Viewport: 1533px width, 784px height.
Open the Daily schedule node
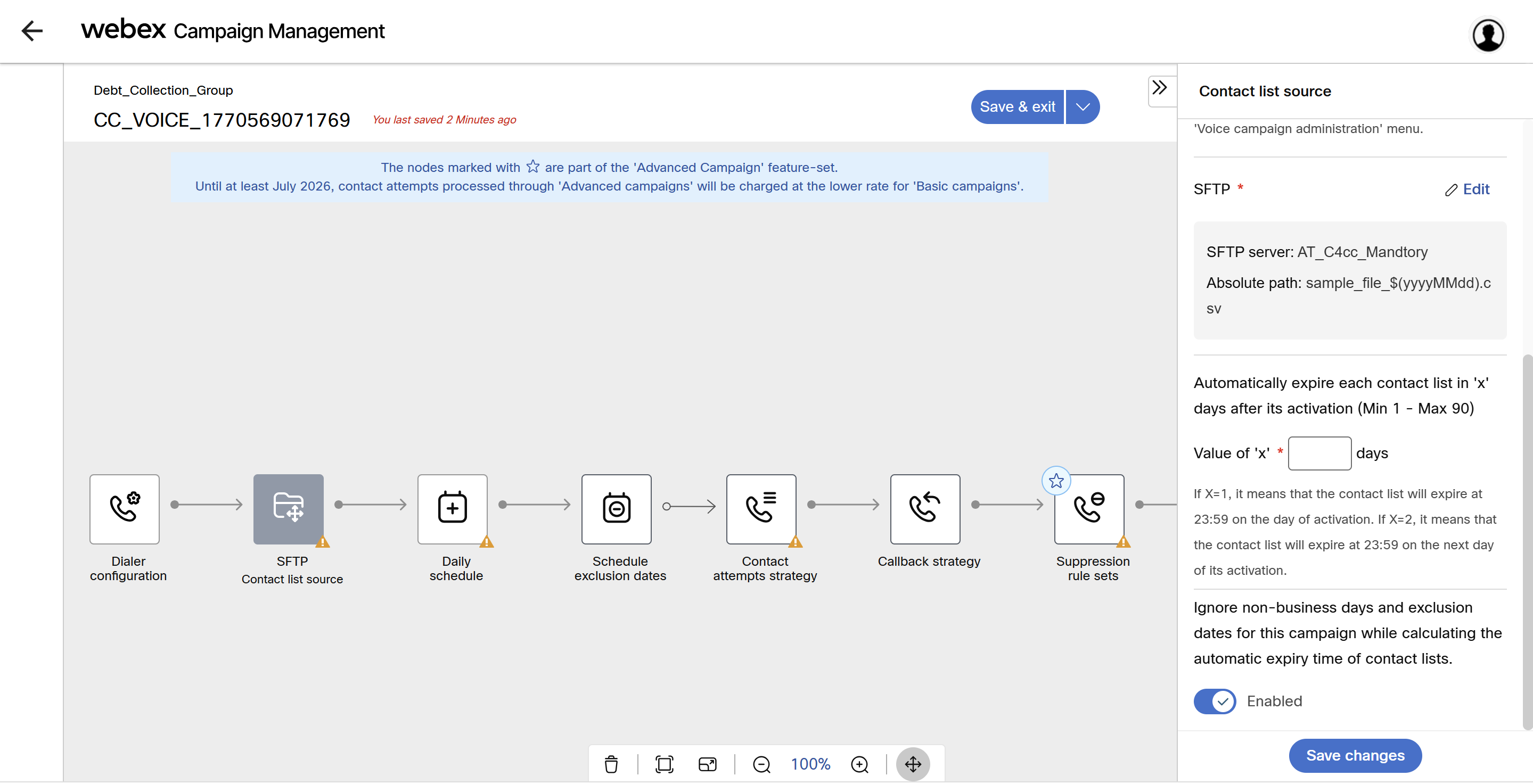coord(452,509)
